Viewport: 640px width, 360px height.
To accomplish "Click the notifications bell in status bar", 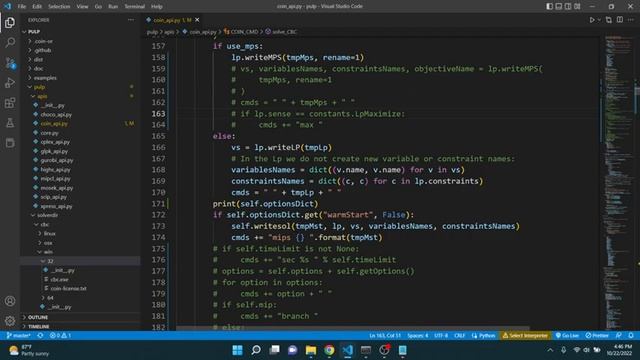I will click(631, 336).
